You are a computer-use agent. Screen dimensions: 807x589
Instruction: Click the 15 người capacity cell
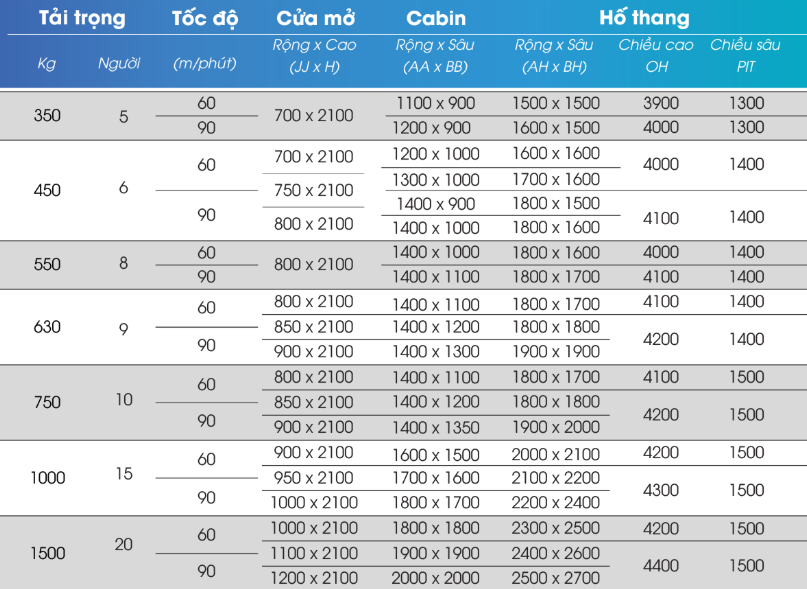123,473
